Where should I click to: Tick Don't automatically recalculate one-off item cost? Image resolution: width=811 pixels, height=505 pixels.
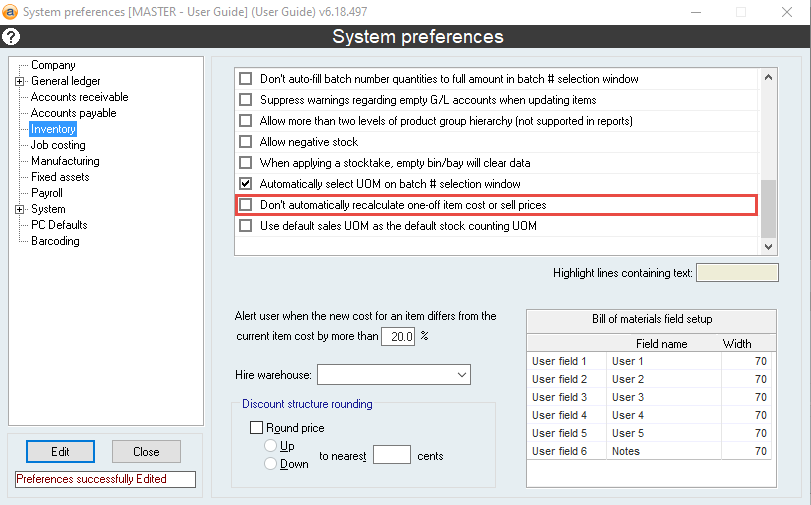tap(246, 205)
